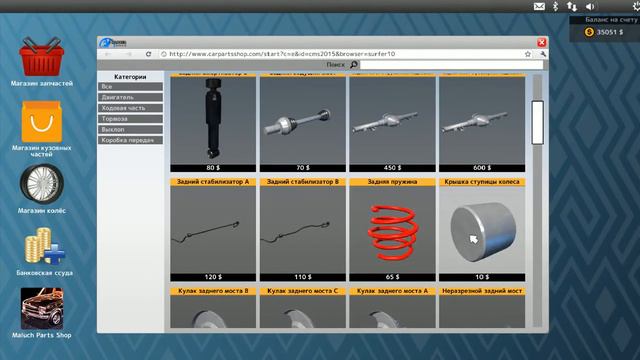
Task: Click the browser logo in title bar
Action: tap(113, 42)
